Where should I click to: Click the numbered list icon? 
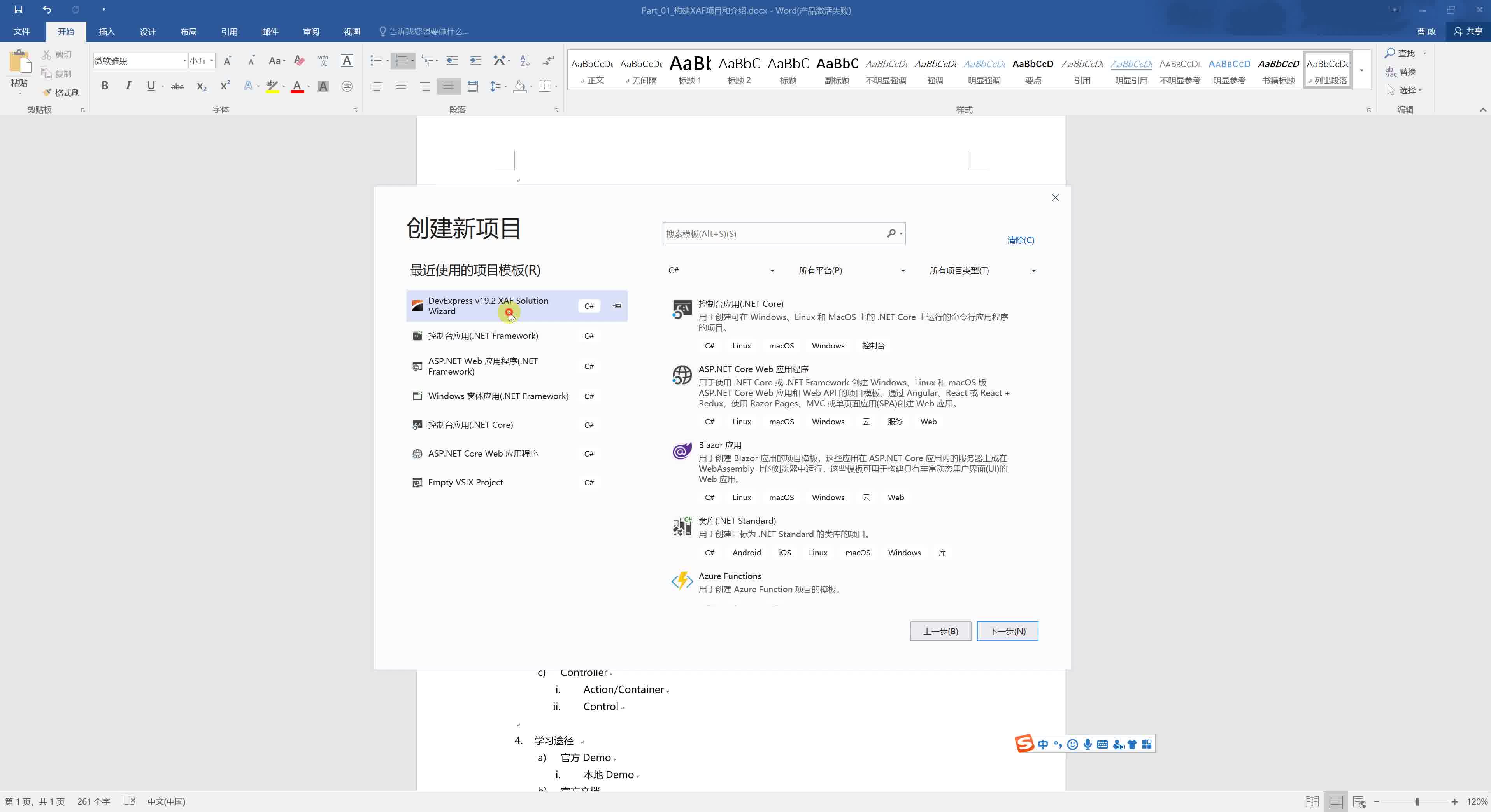pyautogui.click(x=400, y=61)
